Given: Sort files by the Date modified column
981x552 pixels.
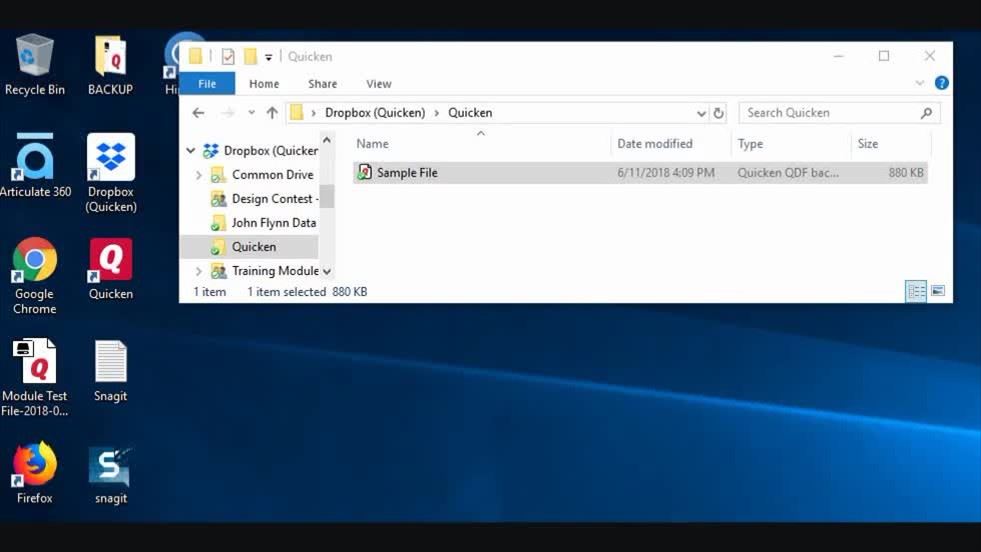Looking at the screenshot, I should coord(655,144).
